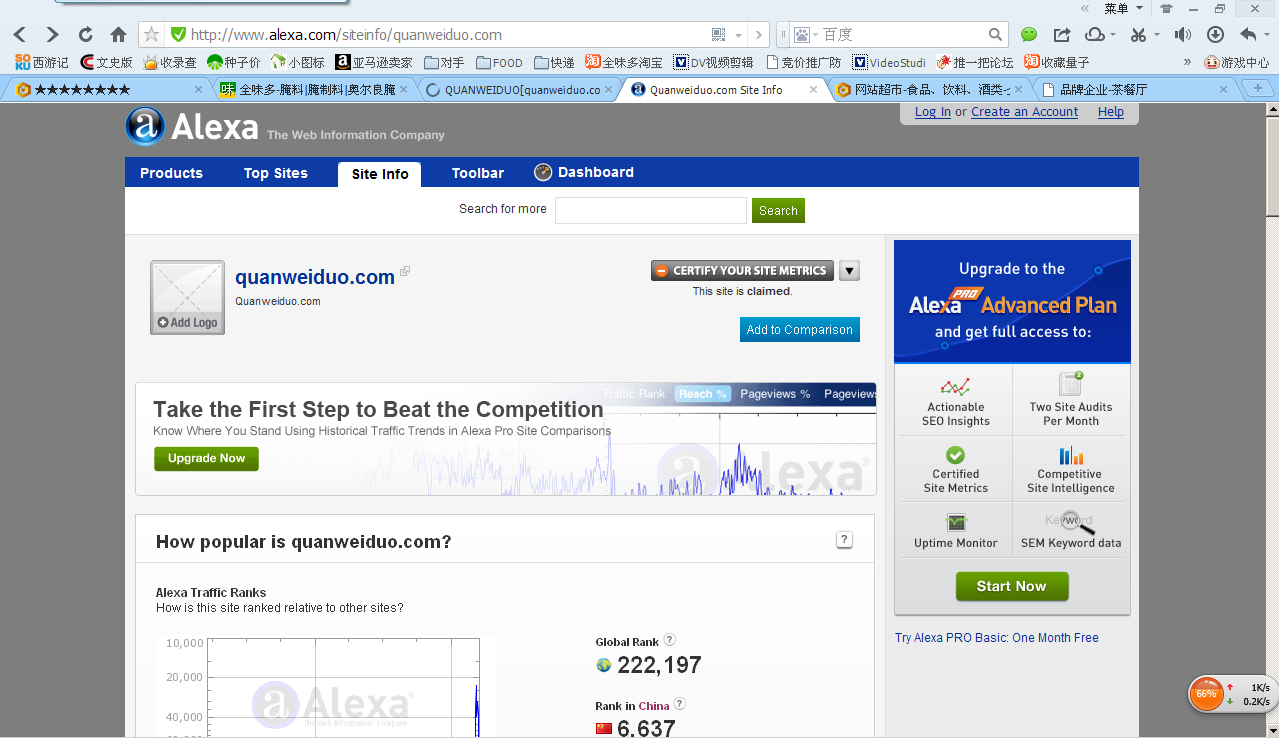The image size is (1279, 738).
Task: Open the cloud sync toolbar icon
Action: tap(1094, 35)
